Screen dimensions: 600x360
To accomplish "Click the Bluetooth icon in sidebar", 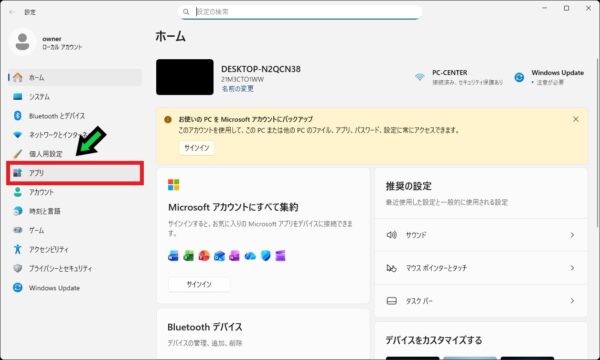I will pyautogui.click(x=18, y=116).
